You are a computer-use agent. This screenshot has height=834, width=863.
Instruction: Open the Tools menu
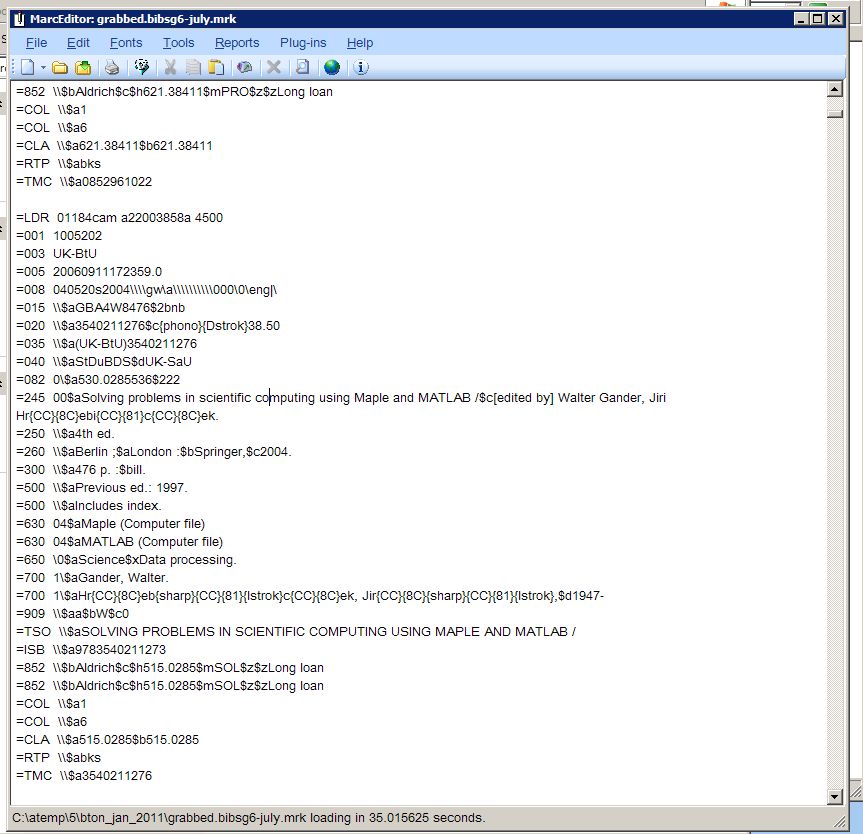178,43
